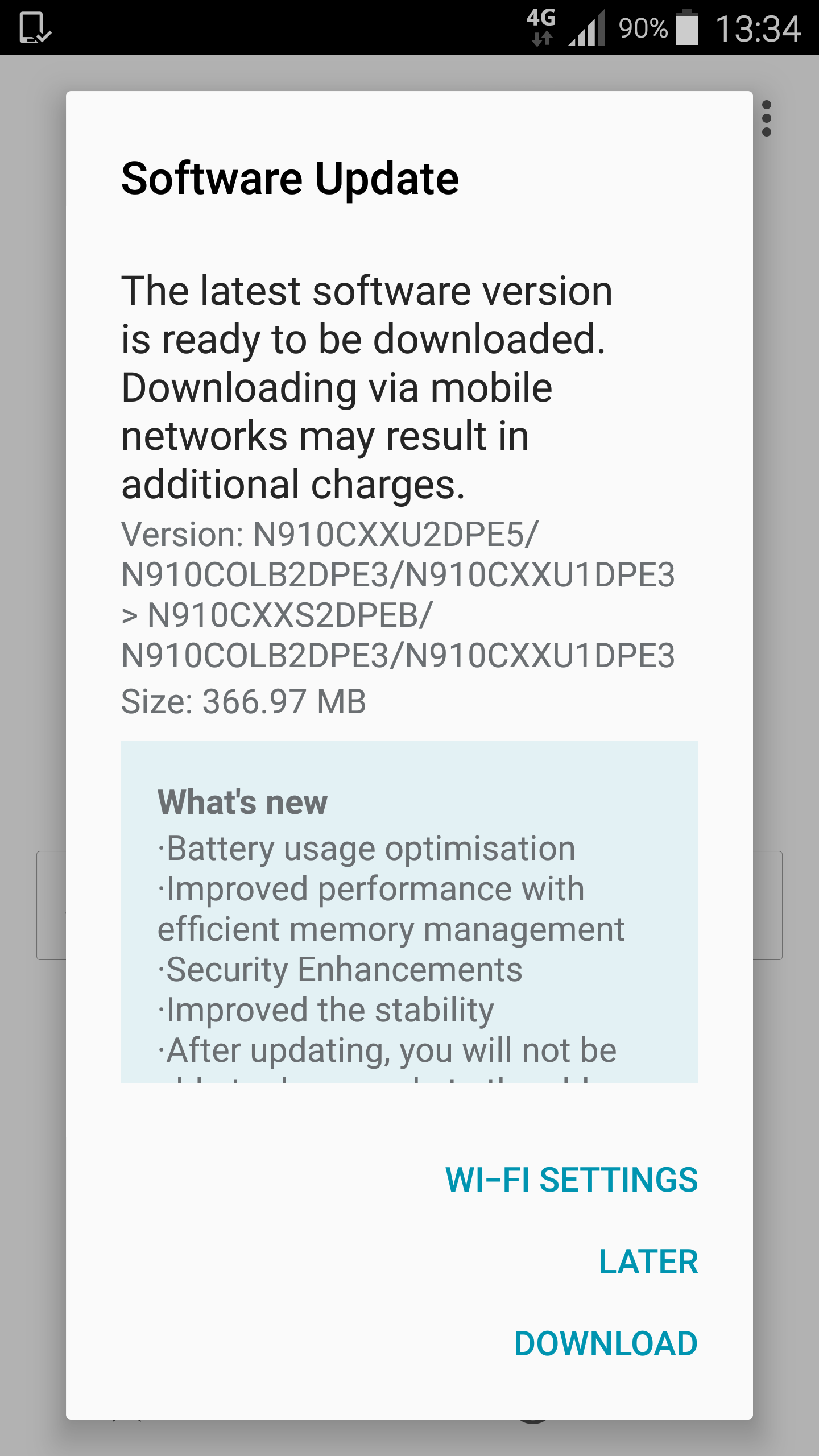Tap the Improved performance changelog entry
This screenshot has width=819, height=1456.
tap(390, 909)
